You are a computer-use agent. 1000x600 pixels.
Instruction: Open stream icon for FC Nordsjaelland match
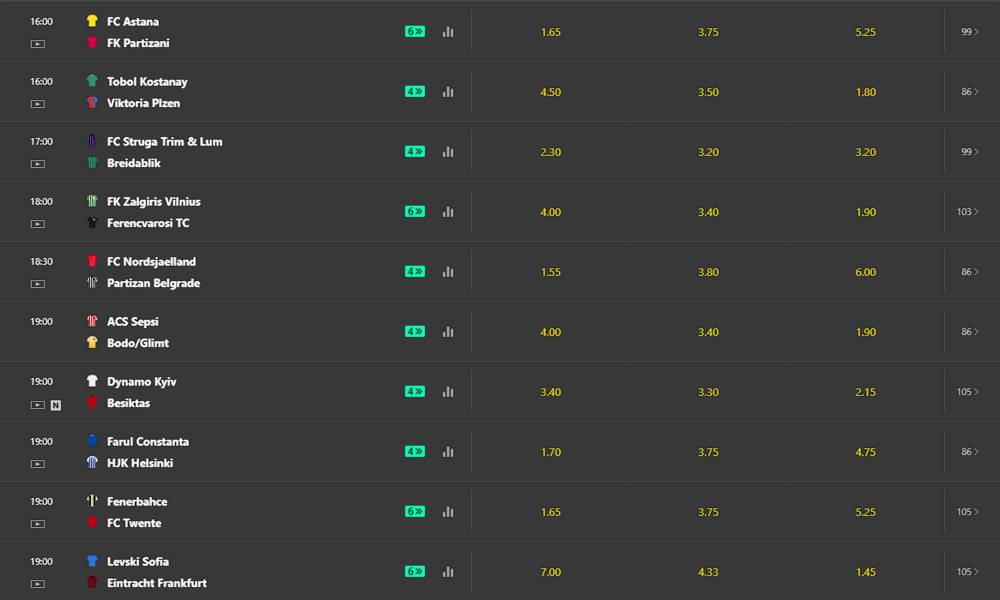pyautogui.click(x=38, y=284)
